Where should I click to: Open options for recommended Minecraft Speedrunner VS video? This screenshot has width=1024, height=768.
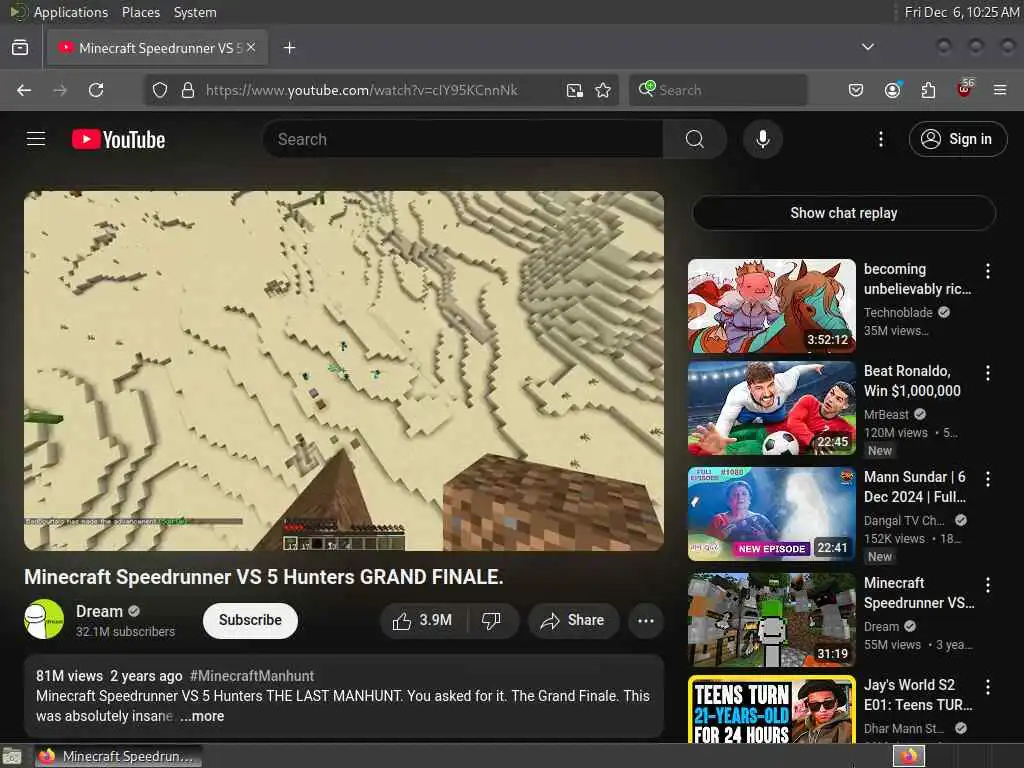click(x=987, y=584)
